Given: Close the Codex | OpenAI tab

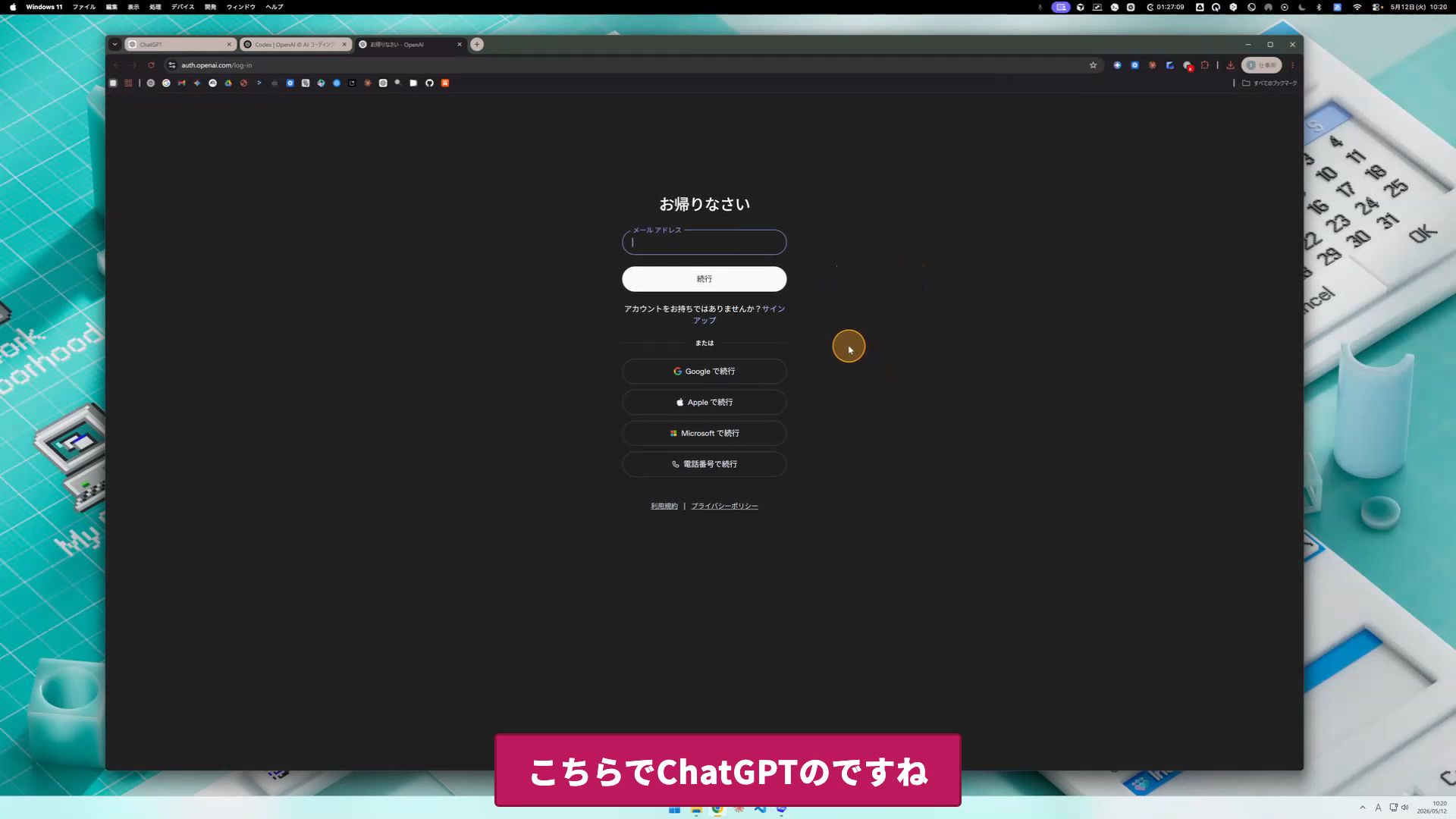Looking at the screenshot, I should pos(344,45).
